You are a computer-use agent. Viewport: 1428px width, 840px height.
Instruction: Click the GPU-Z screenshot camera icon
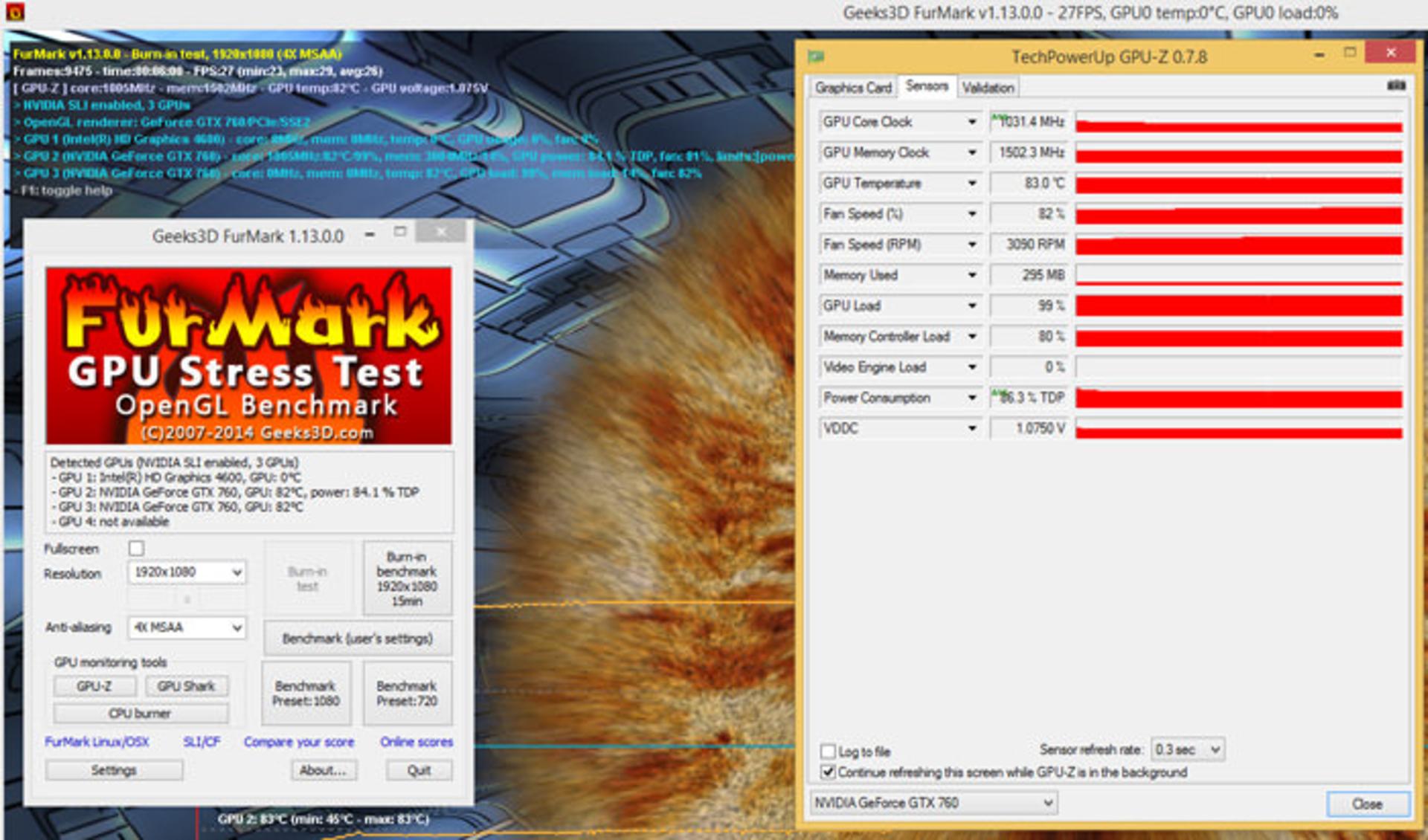point(1396,86)
